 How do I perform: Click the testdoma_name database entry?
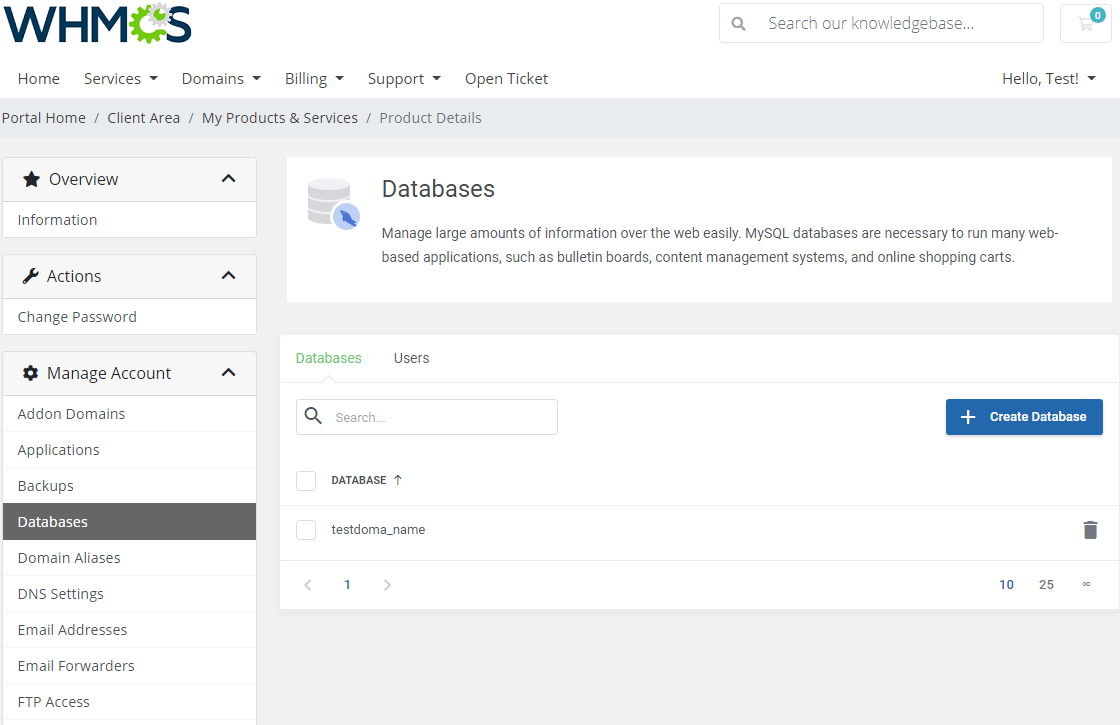click(378, 530)
